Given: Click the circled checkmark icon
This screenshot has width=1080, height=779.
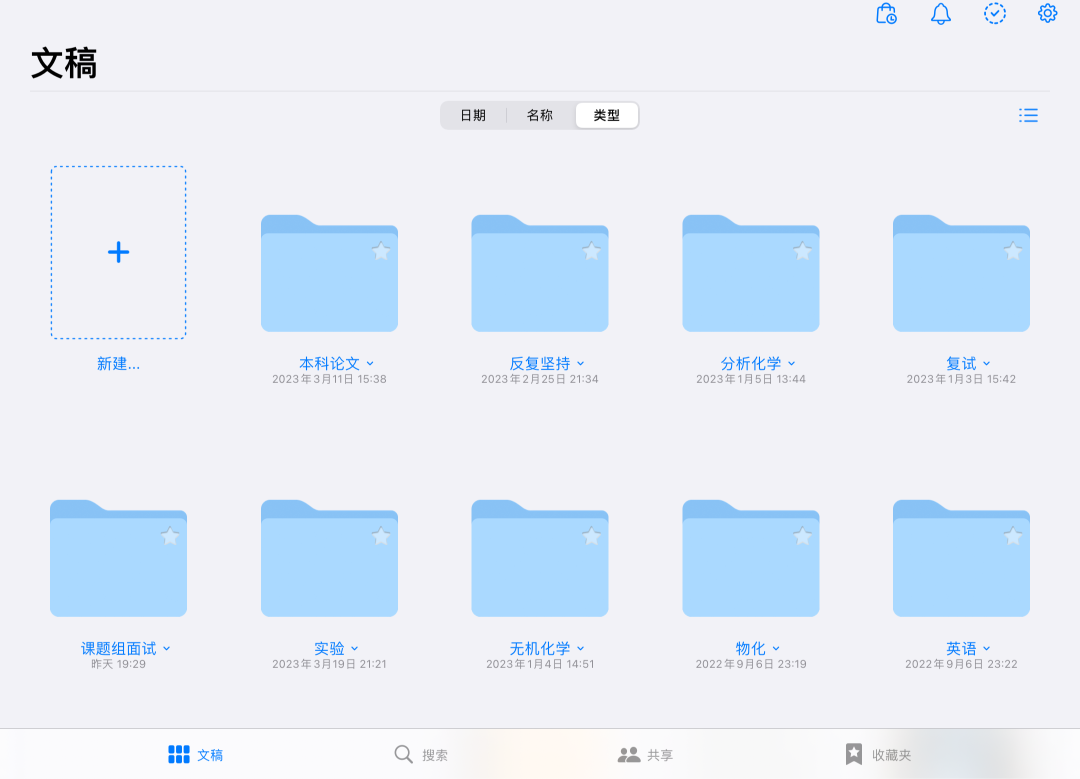Looking at the screenshot, I should click(994, 14).
